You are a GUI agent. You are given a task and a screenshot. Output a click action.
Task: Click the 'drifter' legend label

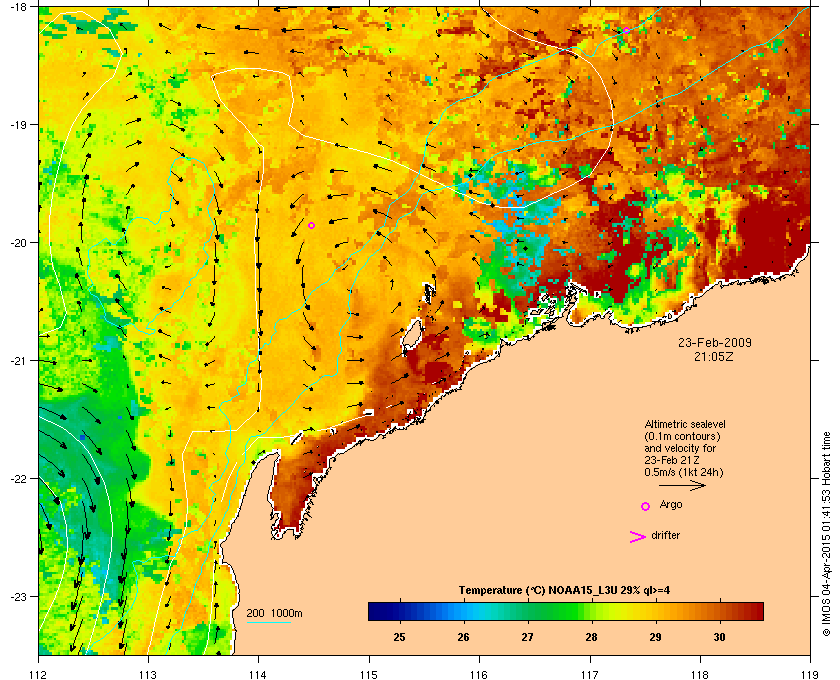tap(665, 535)
